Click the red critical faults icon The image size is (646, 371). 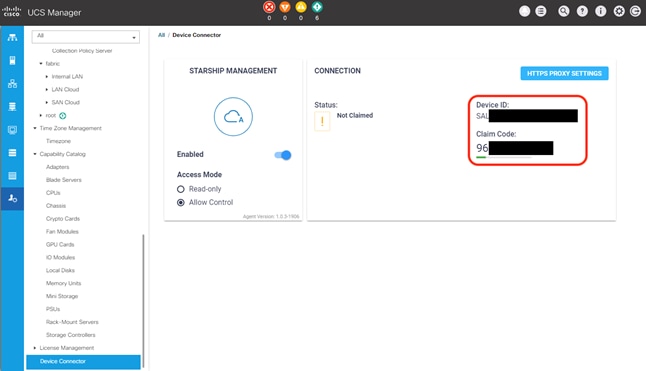tap(269, 7)
